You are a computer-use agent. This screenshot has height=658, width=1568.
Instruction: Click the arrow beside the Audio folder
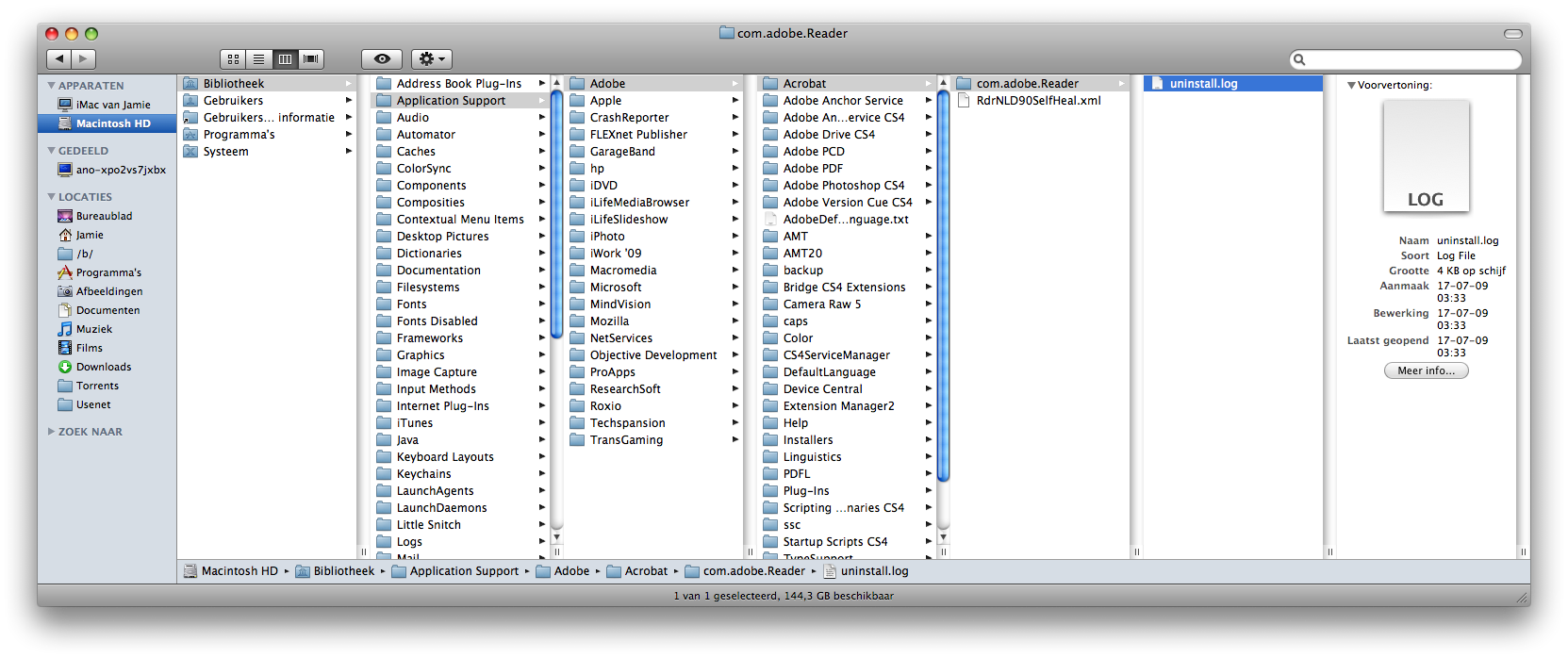point(542,118)
